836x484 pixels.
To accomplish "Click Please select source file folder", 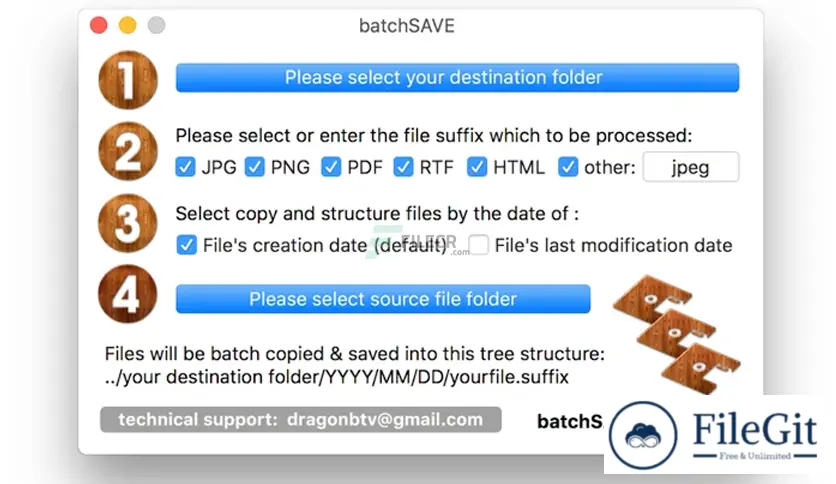I will tap(383, 299).
